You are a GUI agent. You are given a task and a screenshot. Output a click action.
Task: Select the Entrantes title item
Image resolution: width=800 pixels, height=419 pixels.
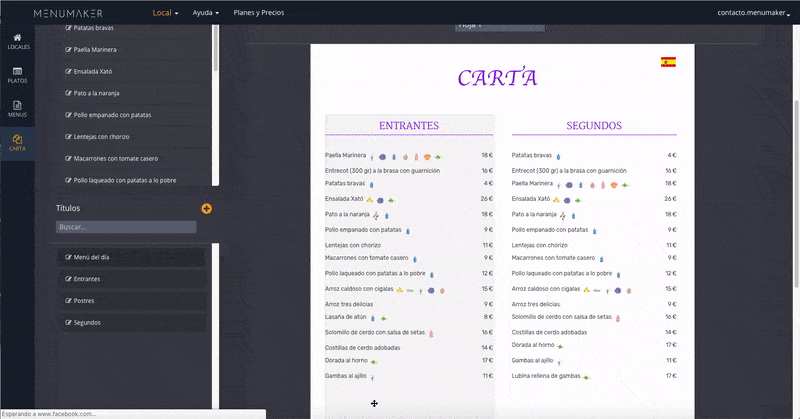click(132, 279)
